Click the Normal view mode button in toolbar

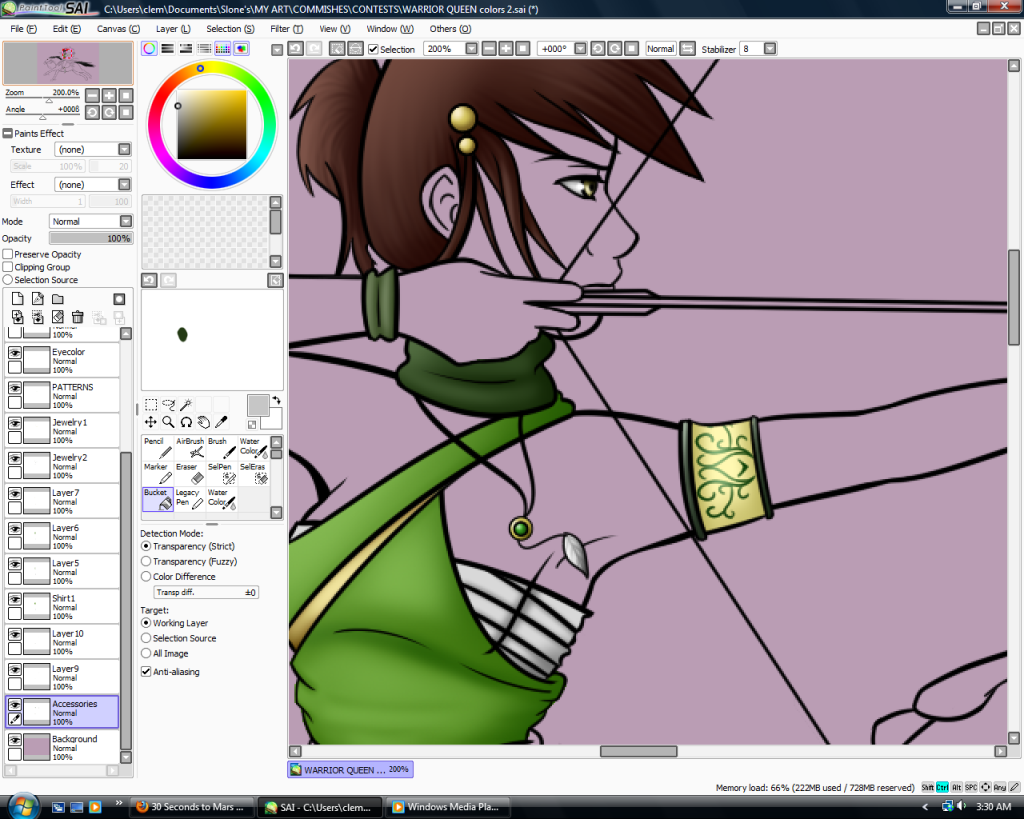tap(660, 49)
